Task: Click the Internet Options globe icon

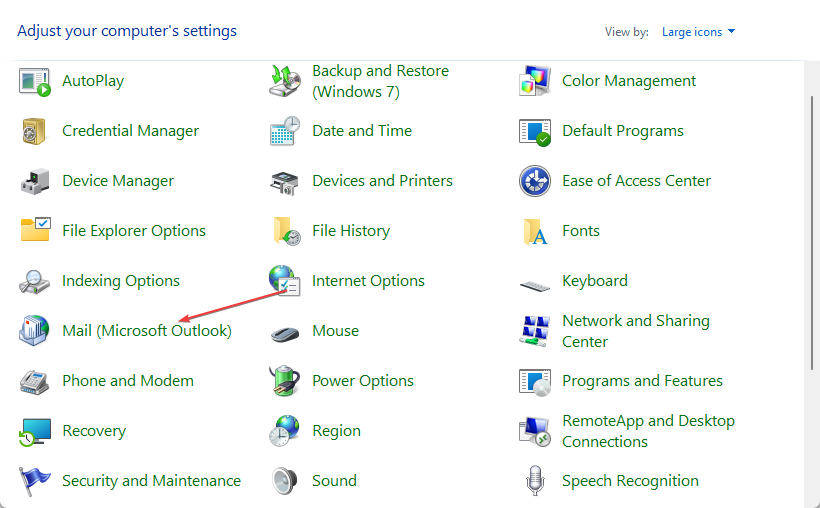Action: coord(284,280)
